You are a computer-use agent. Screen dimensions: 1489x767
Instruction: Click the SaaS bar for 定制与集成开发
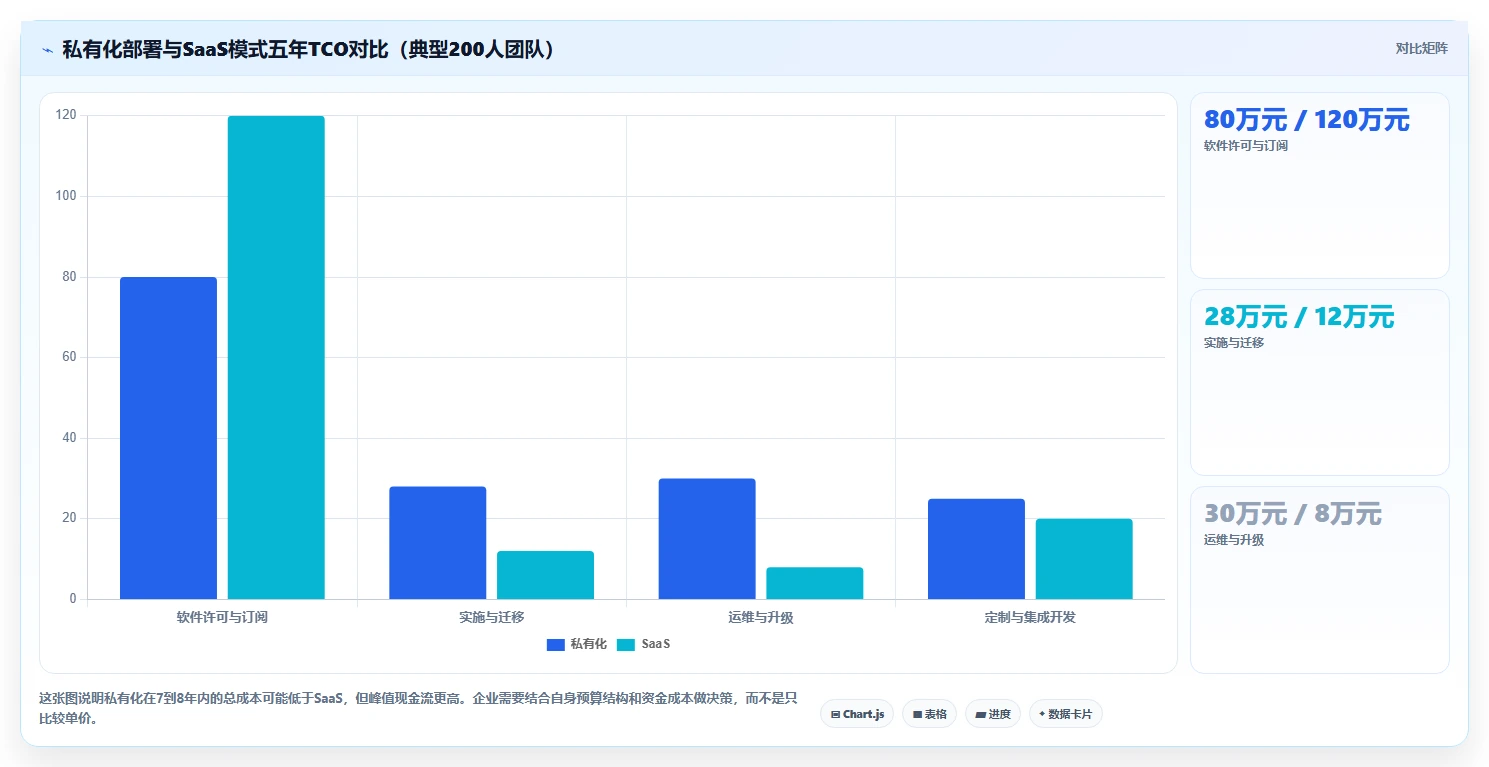pyautogui.click(x=1084, y=559)
